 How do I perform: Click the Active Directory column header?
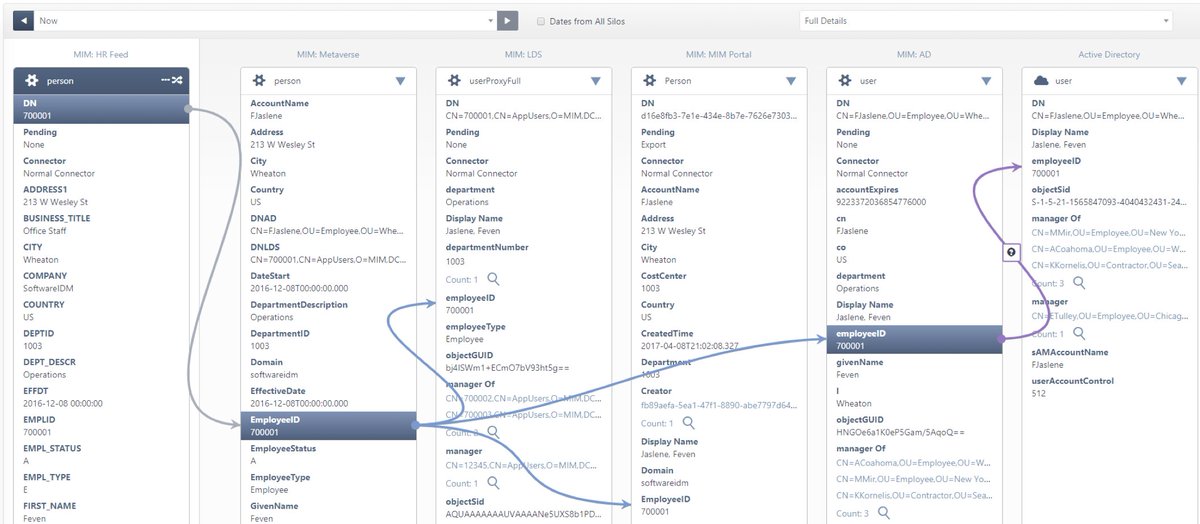pos(1109,55)
